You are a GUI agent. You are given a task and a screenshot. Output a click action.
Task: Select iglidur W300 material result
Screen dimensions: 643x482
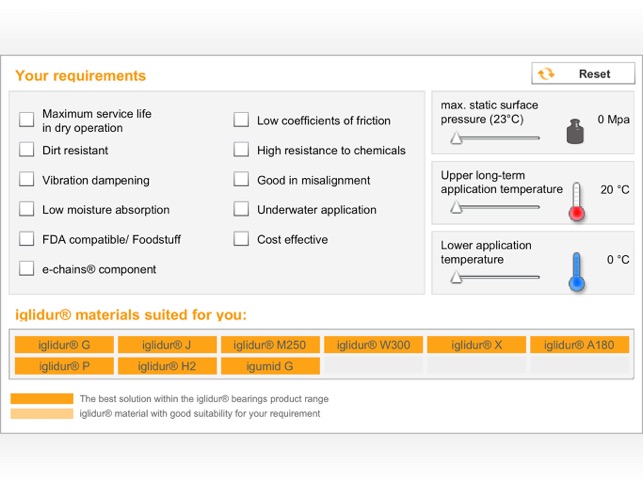373,345
